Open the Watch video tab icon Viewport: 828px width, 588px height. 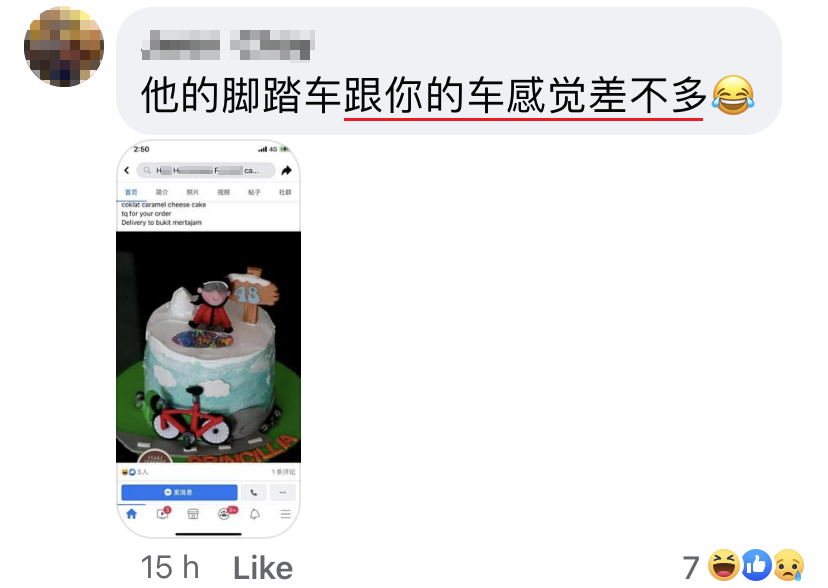pyautogui.click(x=163, y=513)
